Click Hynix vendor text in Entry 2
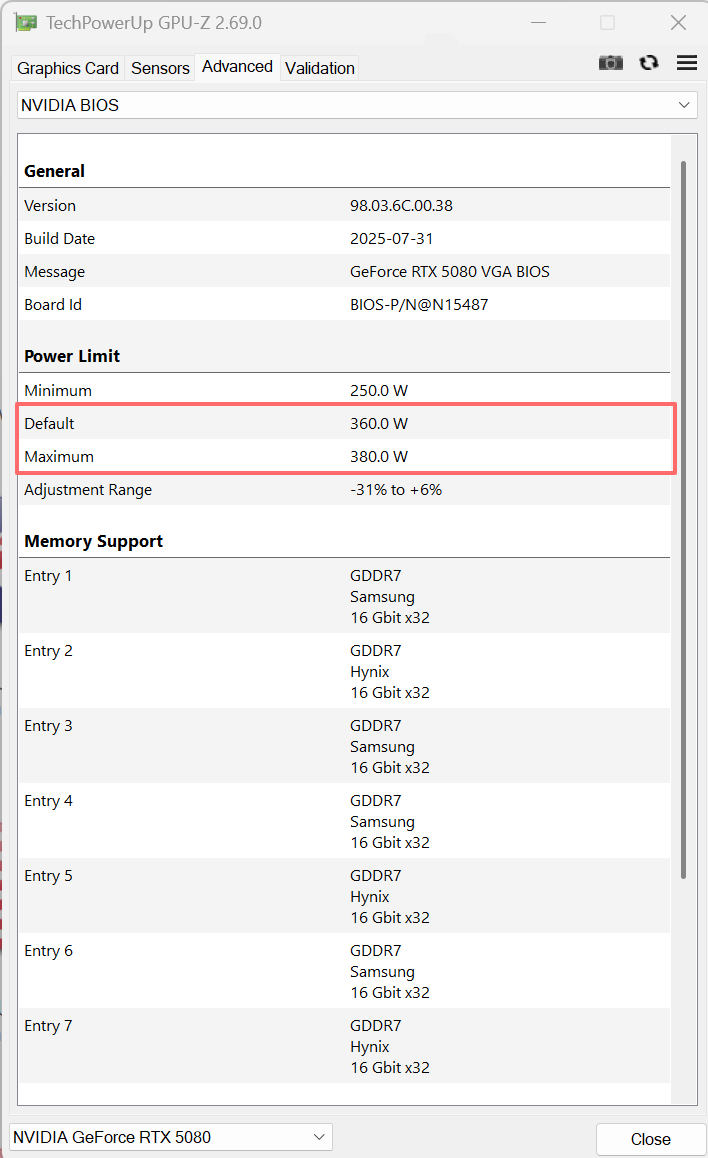The width and height of the screenshot is (708, 1158). 369,672
